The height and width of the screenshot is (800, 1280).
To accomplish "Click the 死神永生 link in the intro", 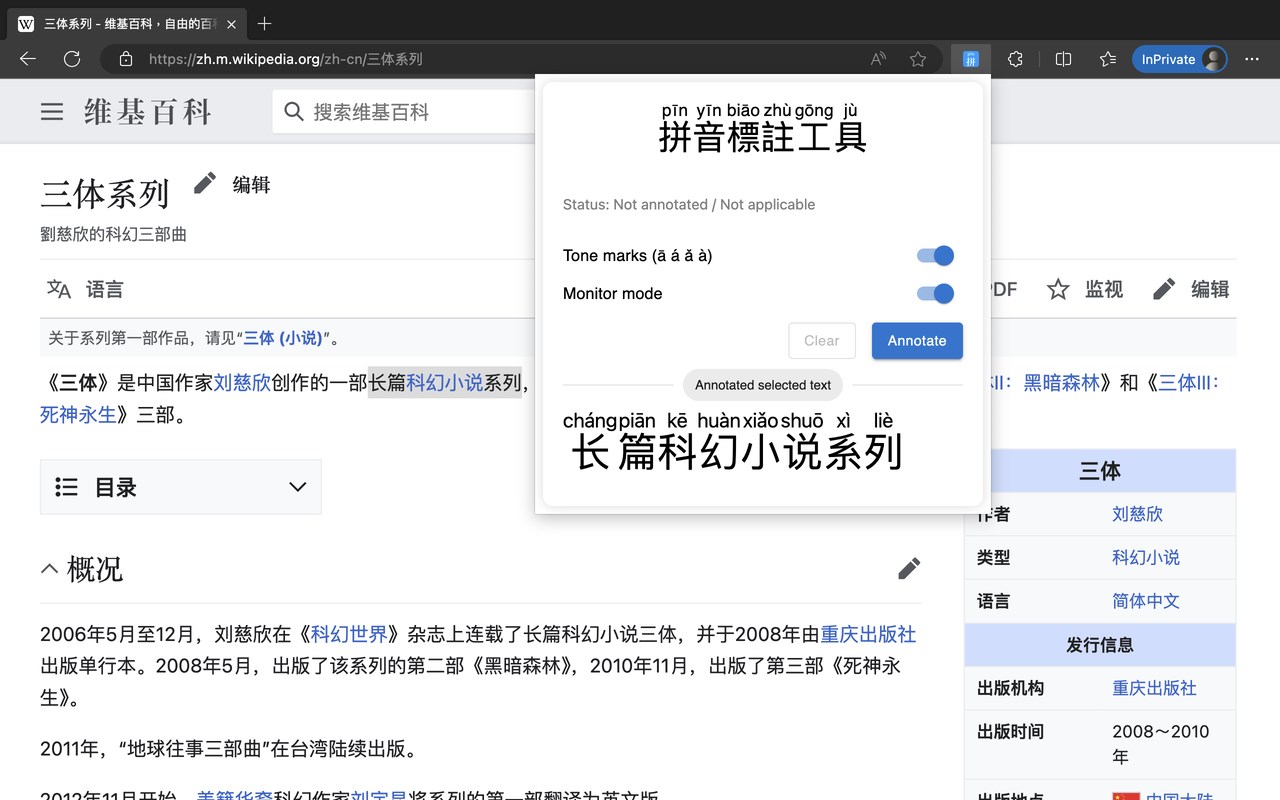I will (x=78, y=414).
